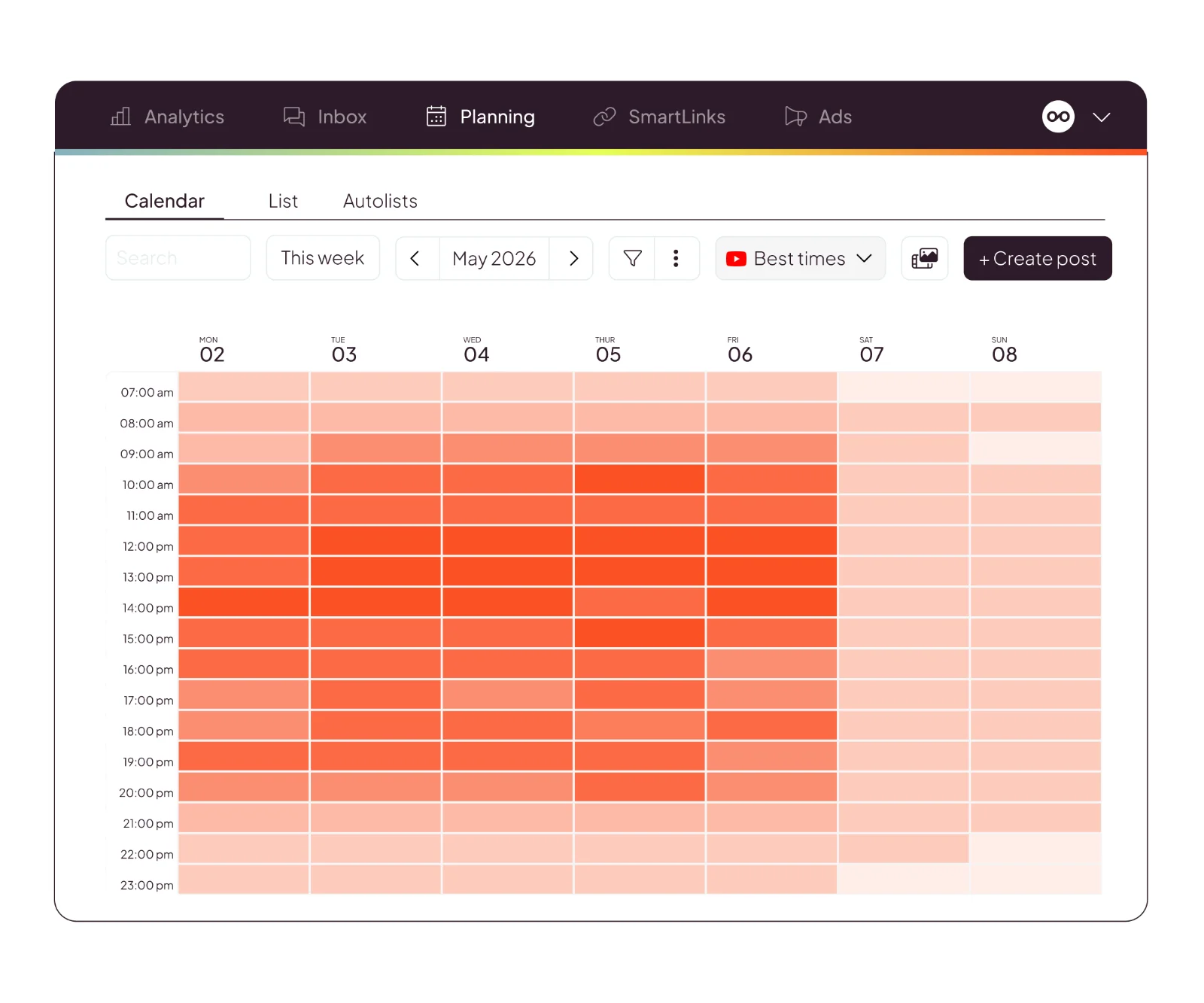Click the Create post button

click(x=1038, y=258)
